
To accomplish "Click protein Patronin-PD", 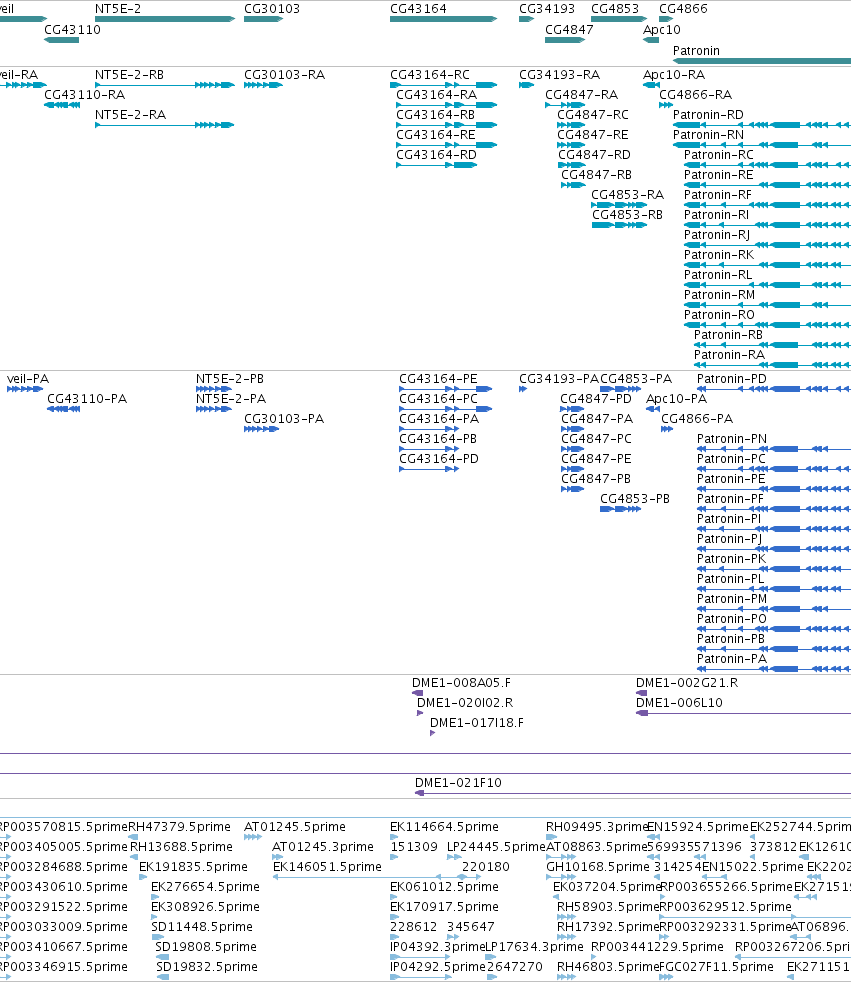I will (774, 390).
